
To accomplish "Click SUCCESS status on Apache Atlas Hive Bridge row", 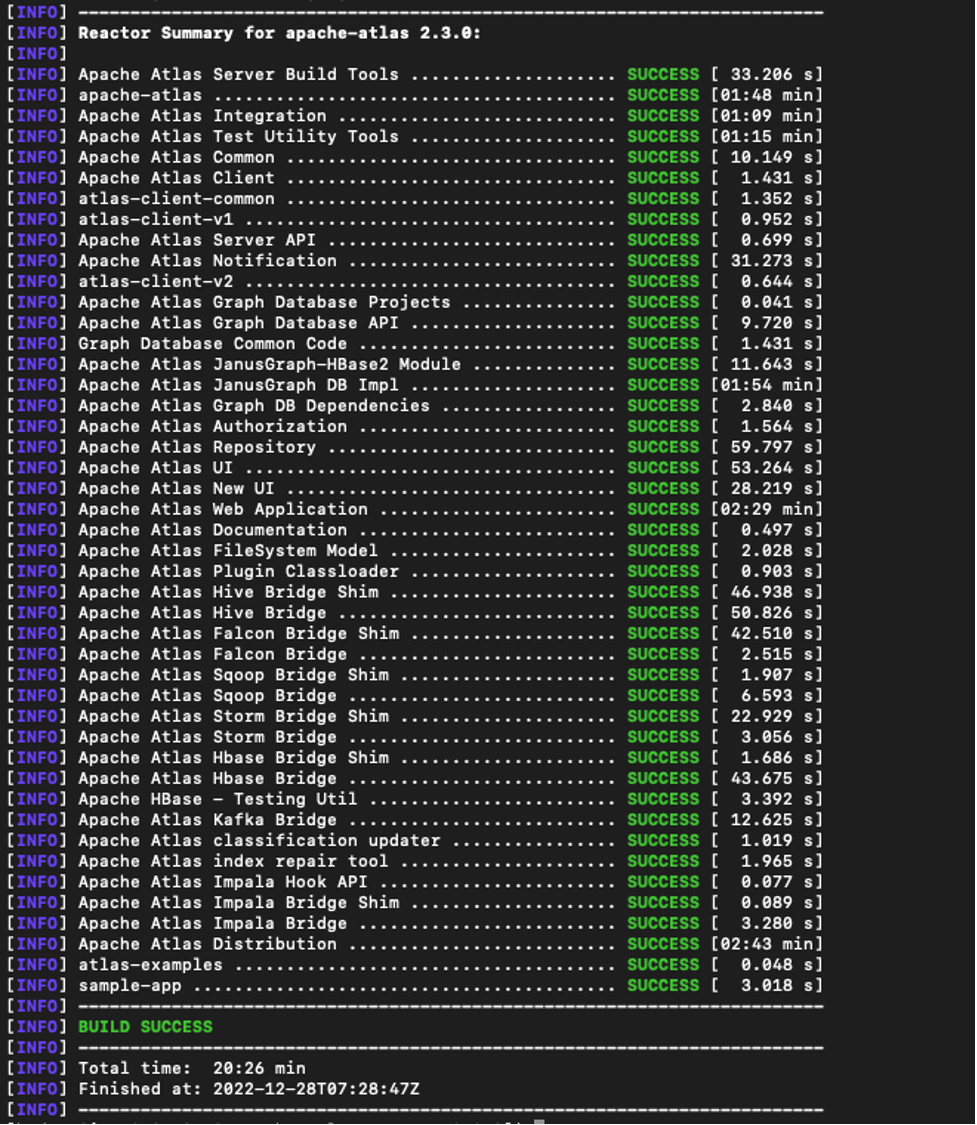I will pos(663,613).
